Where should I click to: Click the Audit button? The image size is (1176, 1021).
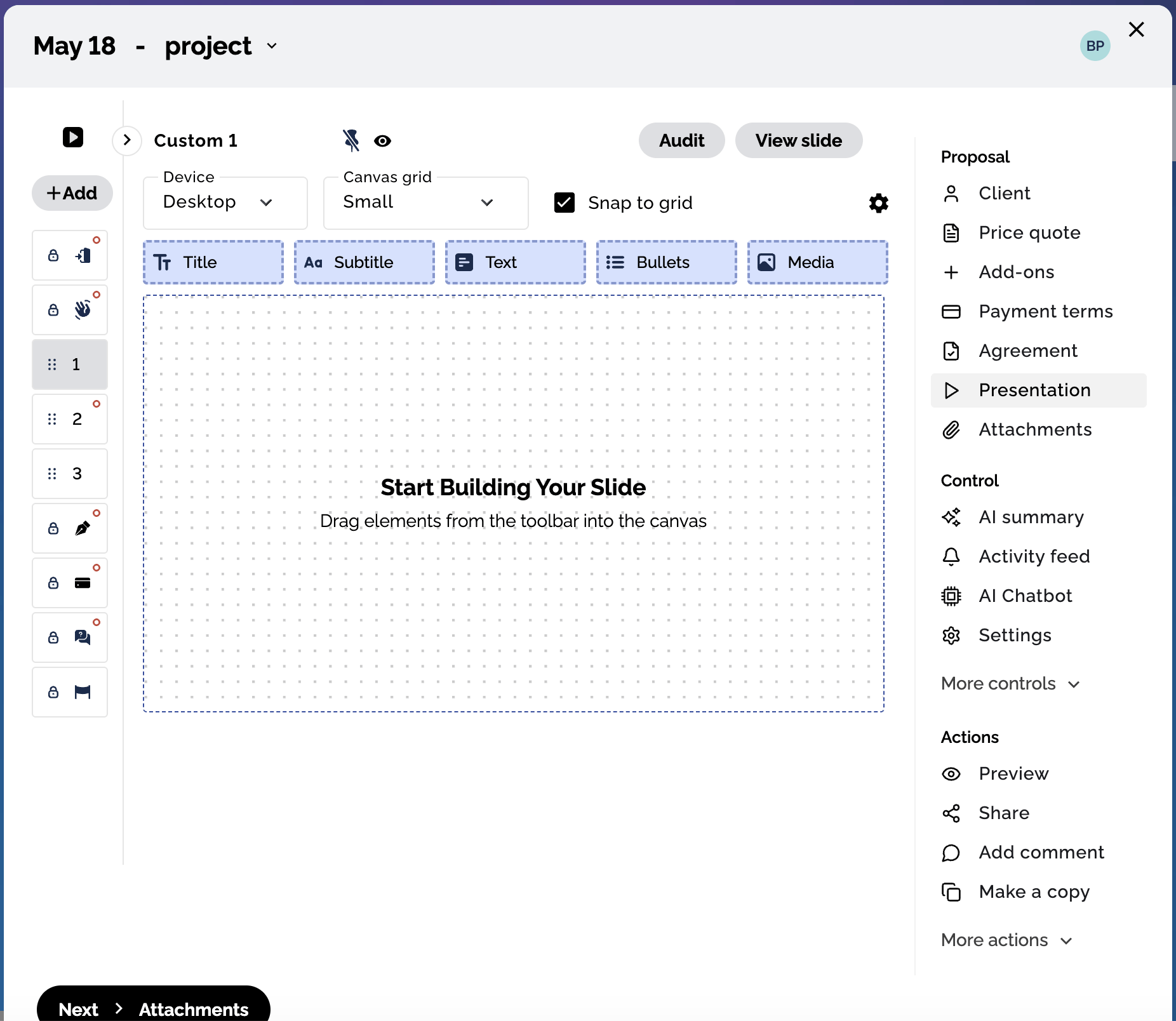[681, 140]
